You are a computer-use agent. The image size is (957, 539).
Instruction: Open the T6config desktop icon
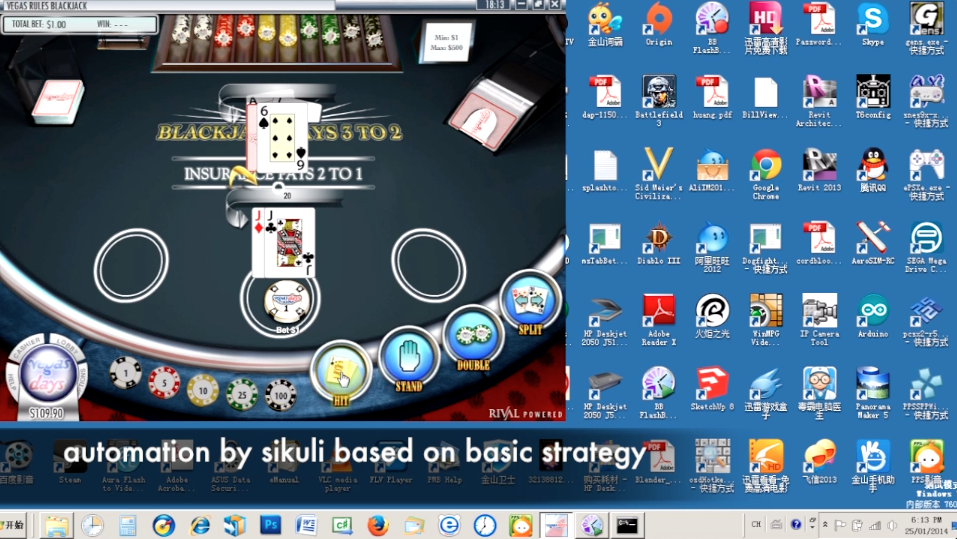click(x=873, y=97)
